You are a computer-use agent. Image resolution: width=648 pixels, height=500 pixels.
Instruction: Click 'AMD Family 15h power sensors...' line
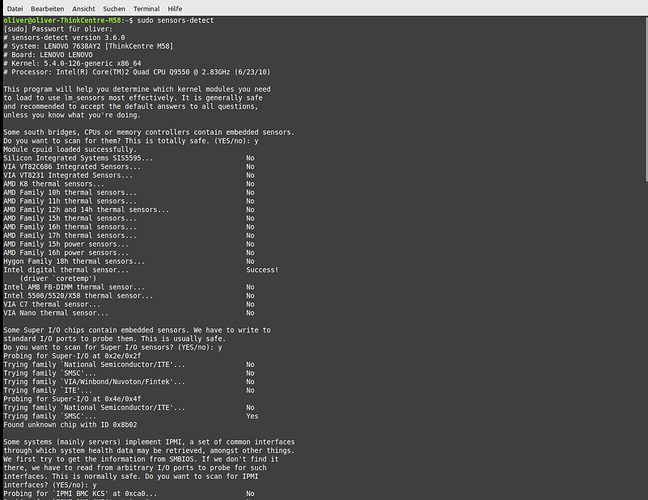coord(66,244)
